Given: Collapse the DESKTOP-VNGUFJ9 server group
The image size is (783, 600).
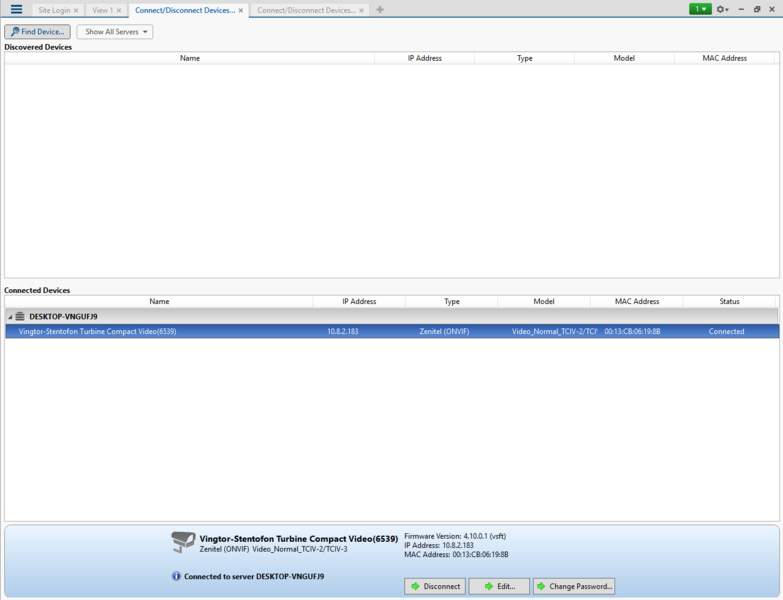Looking at the screenshot, I should pyautogui.click(x=10, y=316).
